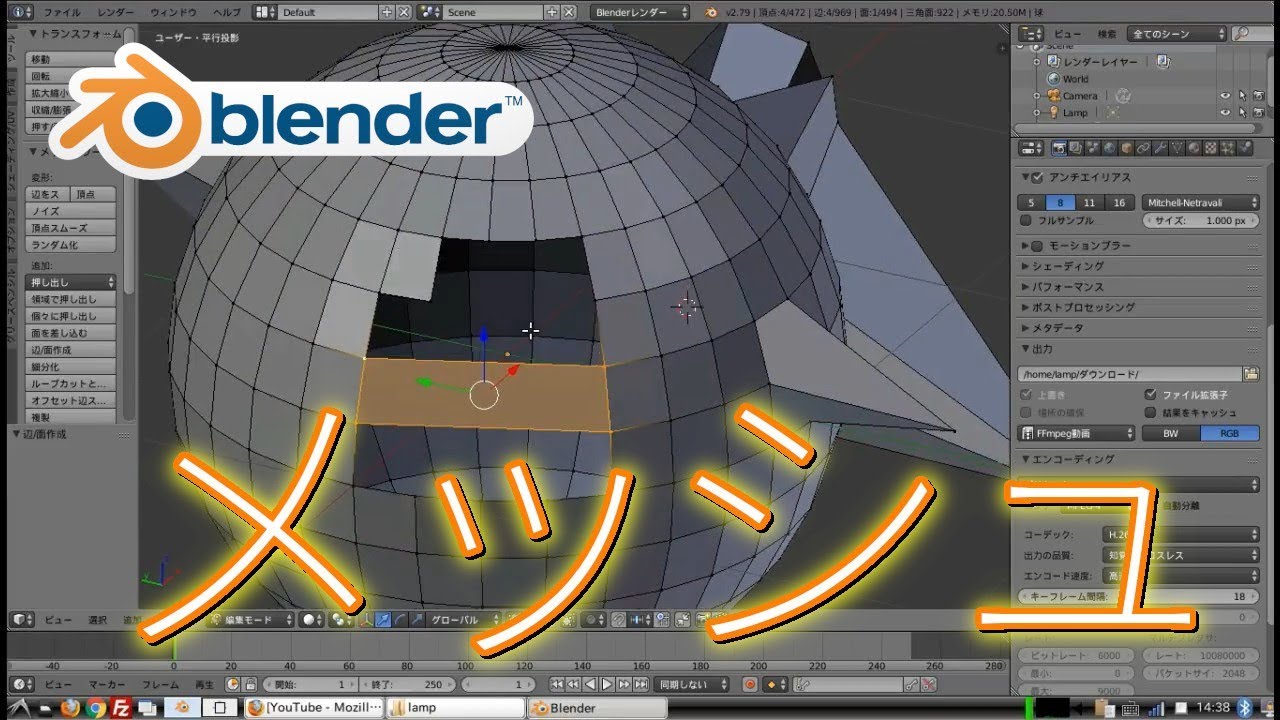This screenshot has width=1280, height=720.
Task: Toggle Camera visibility eye in outliner
Action: 1225,96
